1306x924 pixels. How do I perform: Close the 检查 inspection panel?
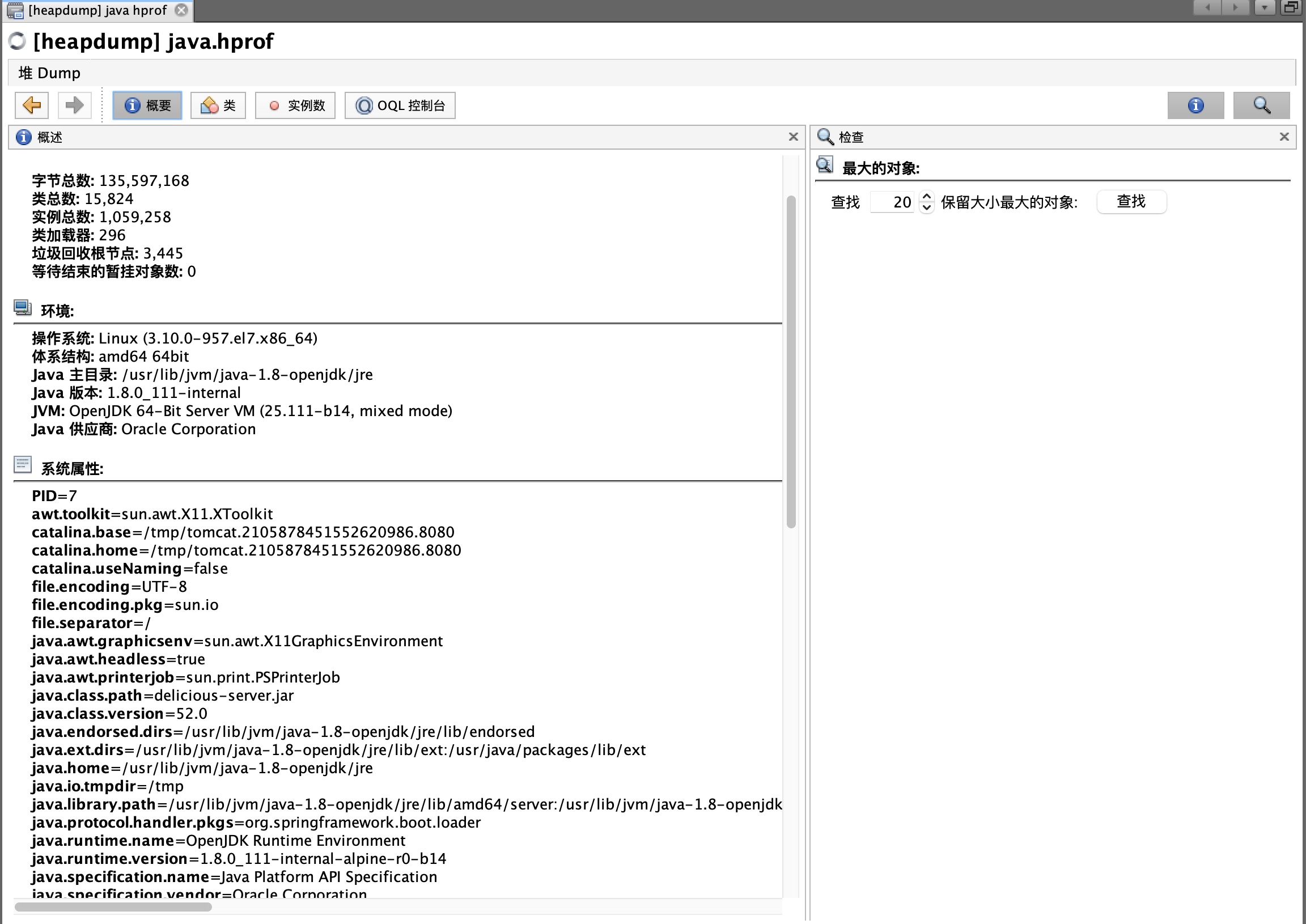coord(1284,137)
